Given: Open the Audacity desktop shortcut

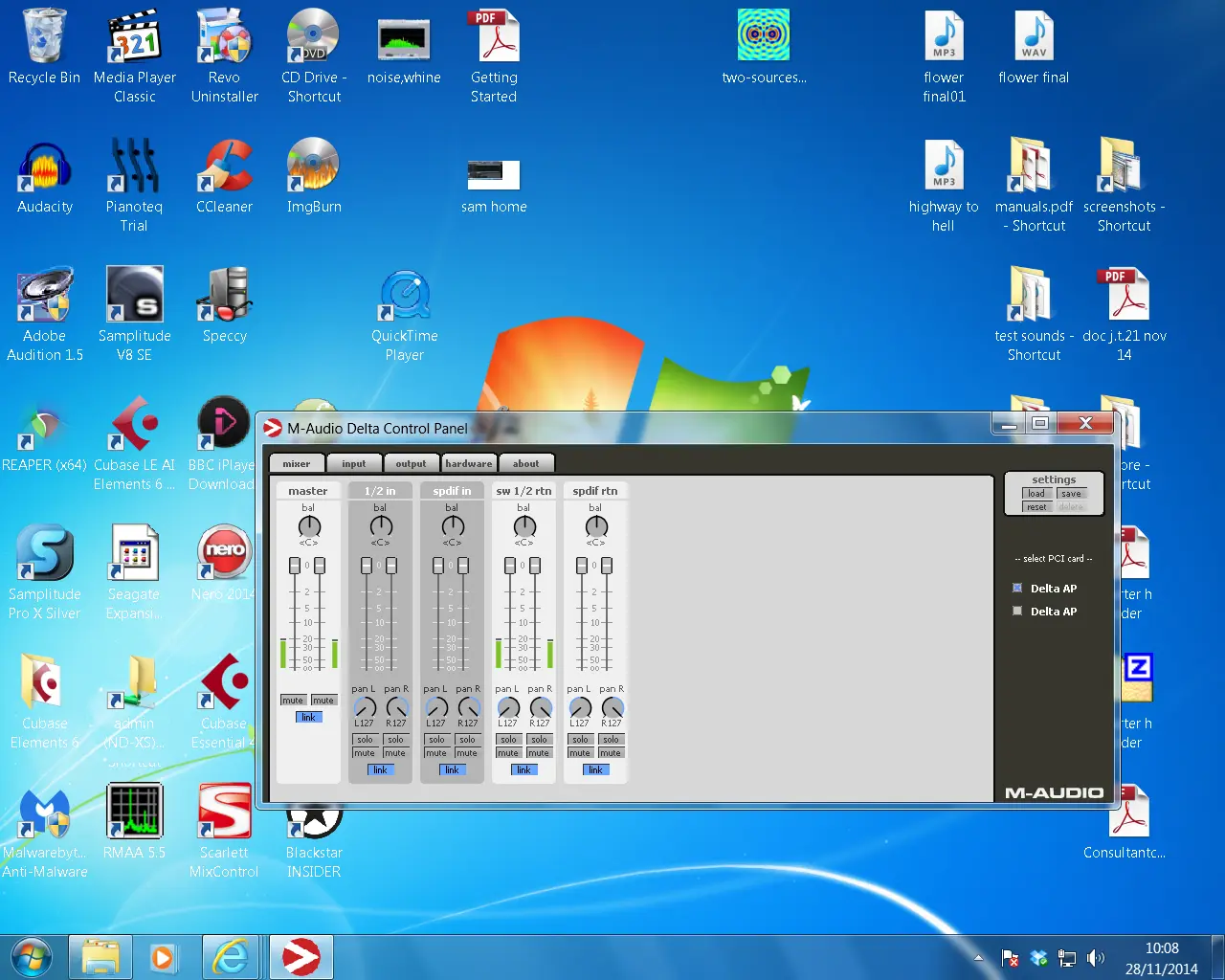Looking at the screenshot, I should coord(44,177).
